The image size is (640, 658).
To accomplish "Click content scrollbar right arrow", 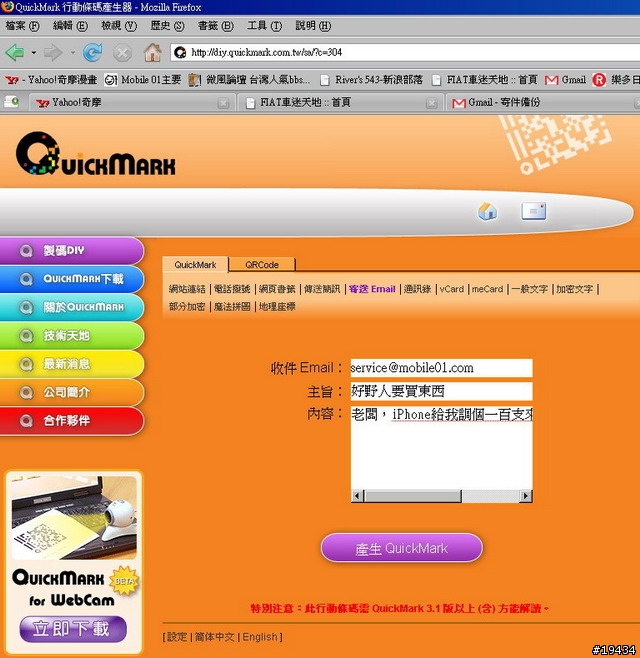I will pos(525,496).
